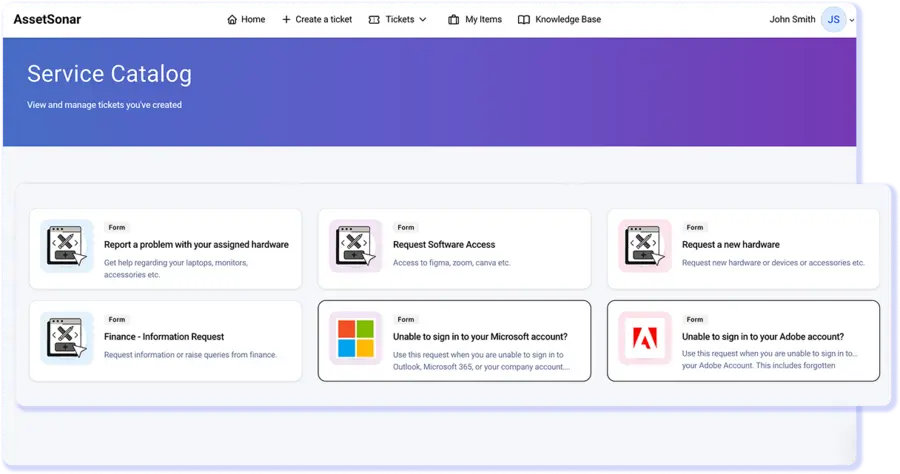
Task: Click the JS avatar circle
Action: 833,20
